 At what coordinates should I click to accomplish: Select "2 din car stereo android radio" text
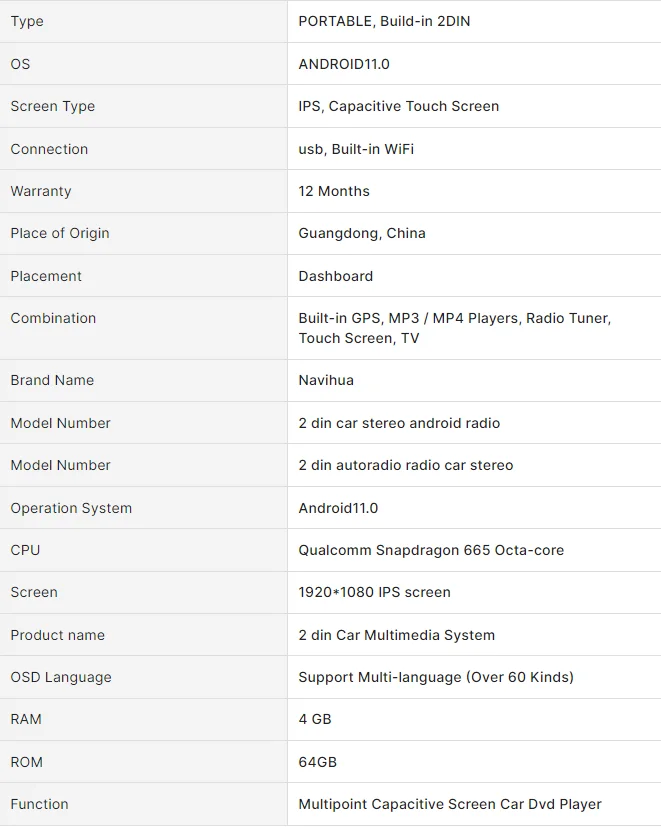[399, 423]
